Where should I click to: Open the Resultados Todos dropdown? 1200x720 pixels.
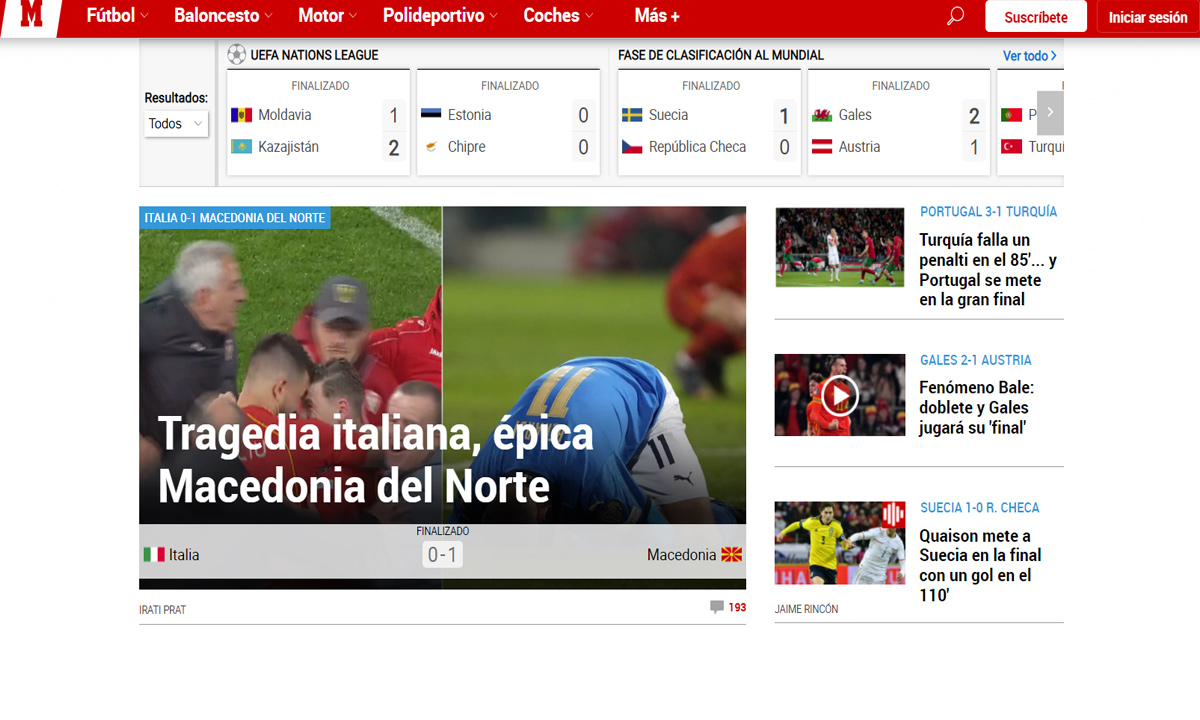[x=176, y=123]
